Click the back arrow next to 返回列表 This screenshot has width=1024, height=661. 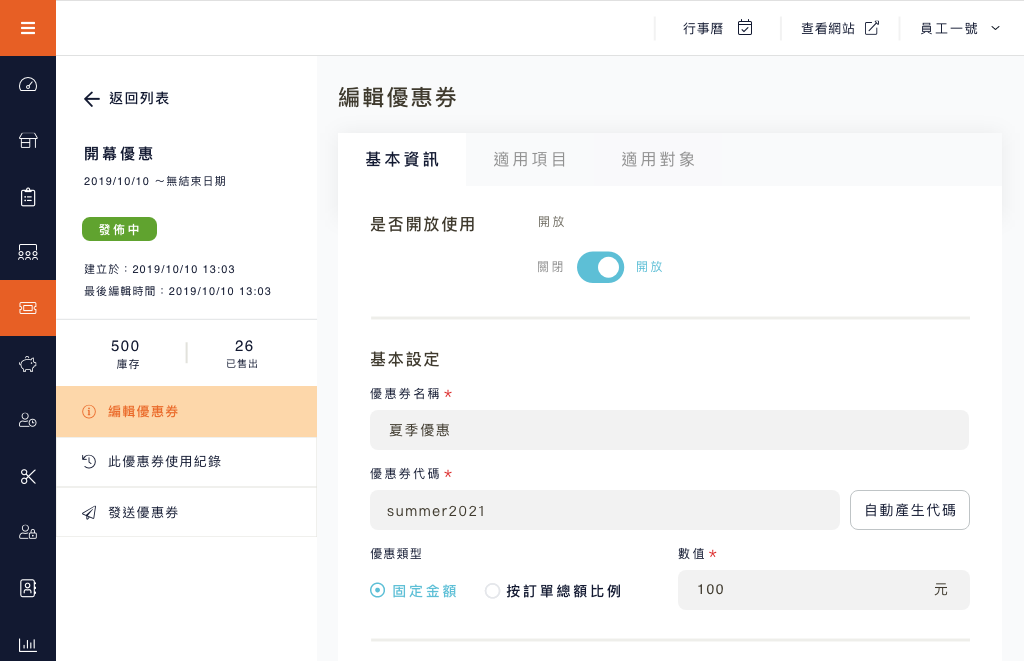(x=91, y=99)
